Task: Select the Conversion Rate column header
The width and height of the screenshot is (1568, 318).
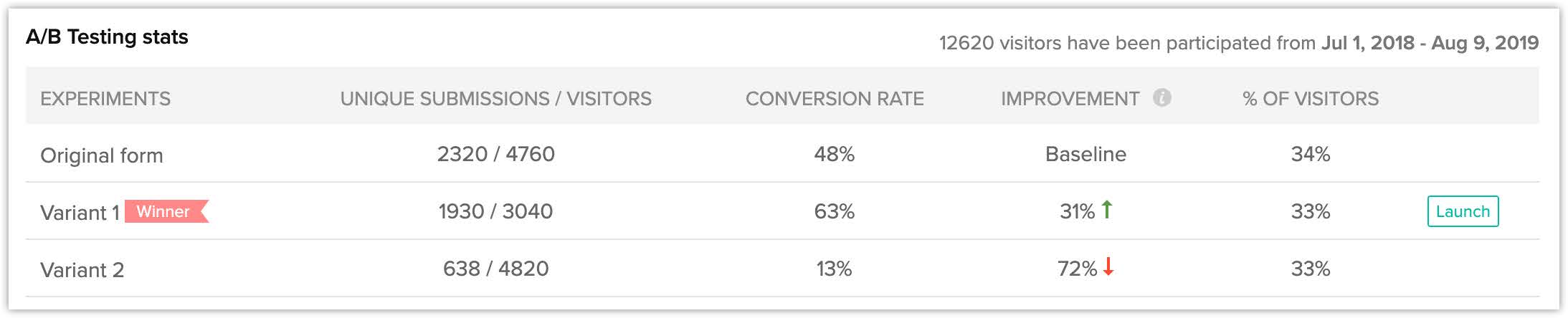Action: tap(835, 99)
